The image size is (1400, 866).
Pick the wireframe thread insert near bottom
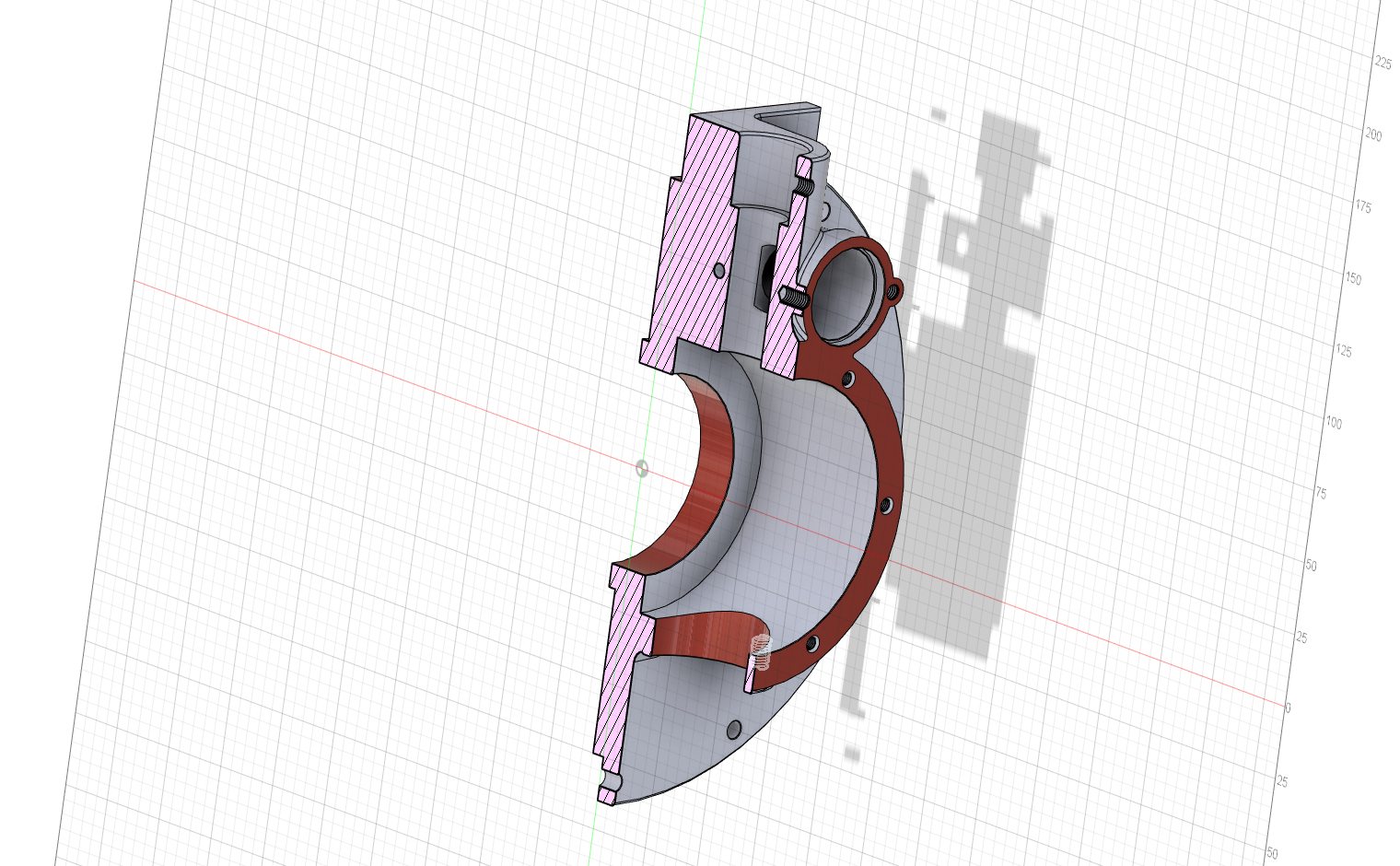coord(761,653)
